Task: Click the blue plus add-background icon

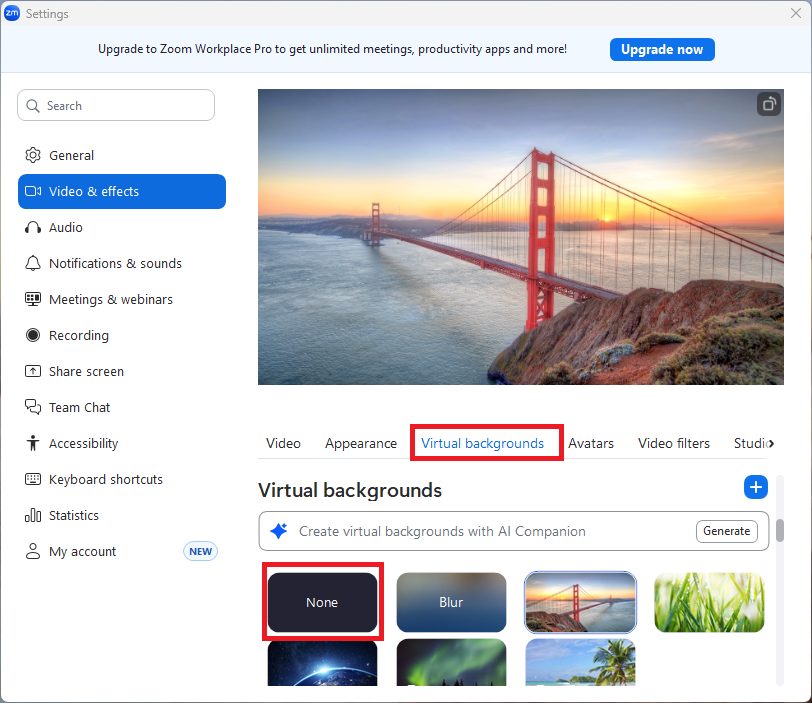Action: click(756, 488)
